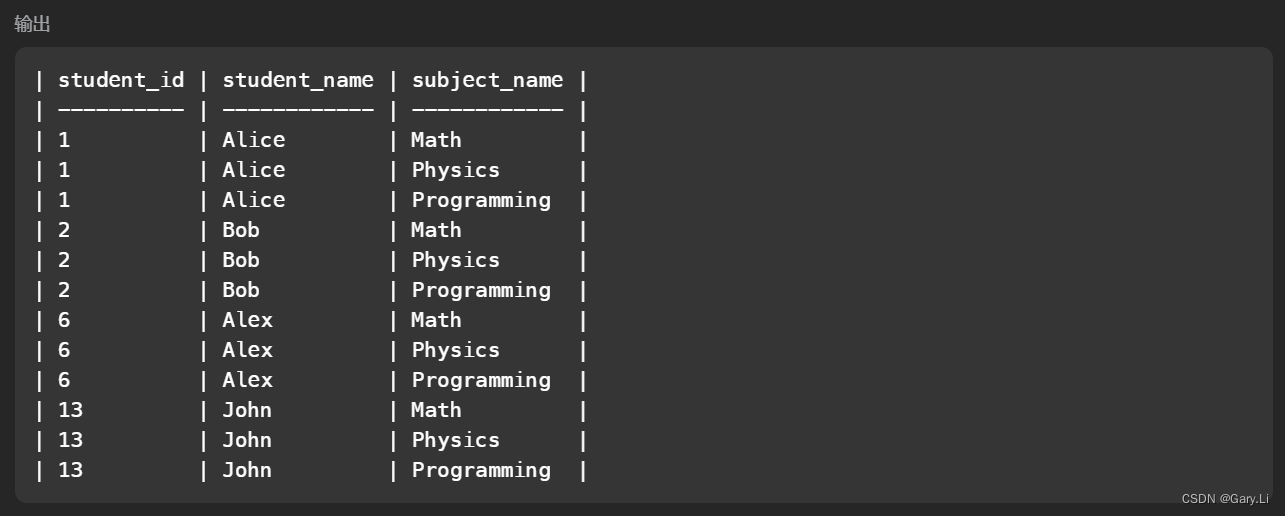Click Programming in Alex's row

481,380
